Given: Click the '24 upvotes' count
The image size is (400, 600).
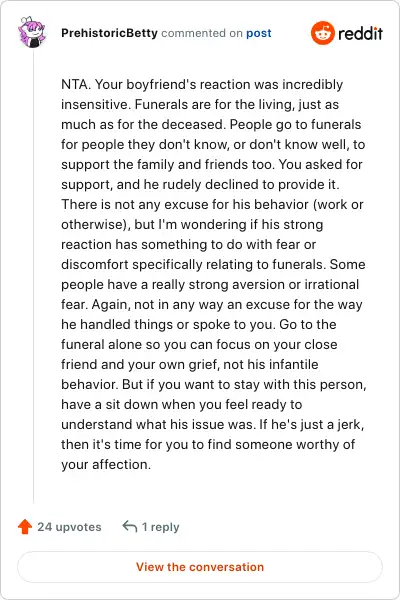Looking at the screenshot, I should 69,527.
